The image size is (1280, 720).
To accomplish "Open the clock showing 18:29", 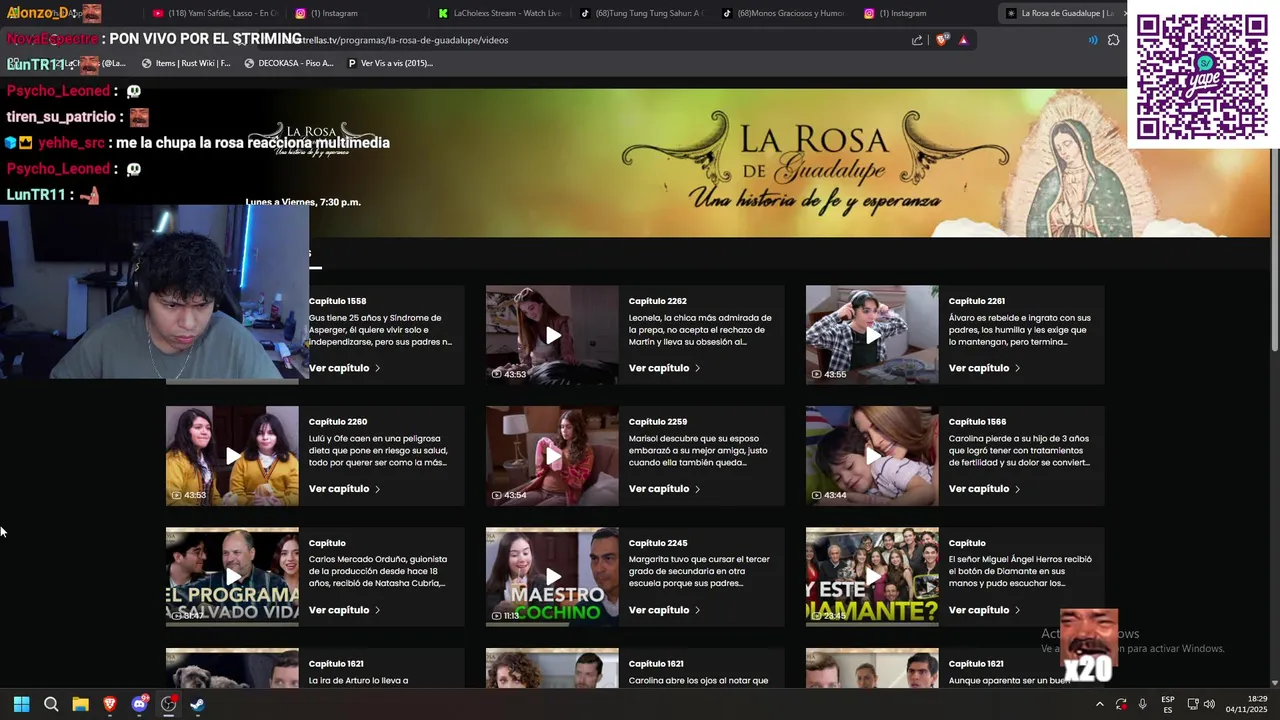I will click(x=1246, y=704).
